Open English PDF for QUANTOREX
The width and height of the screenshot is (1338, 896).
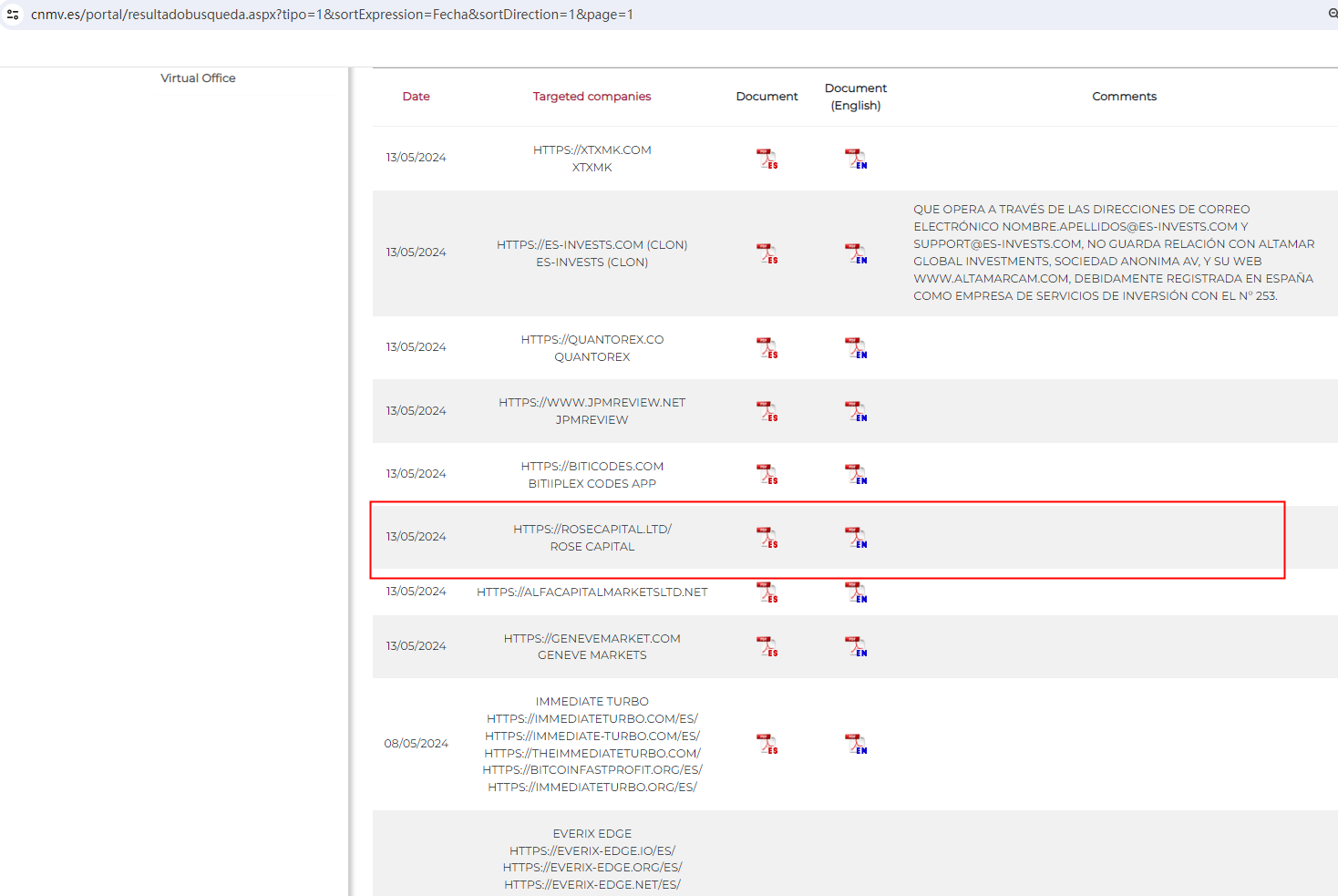pos(856,348)
